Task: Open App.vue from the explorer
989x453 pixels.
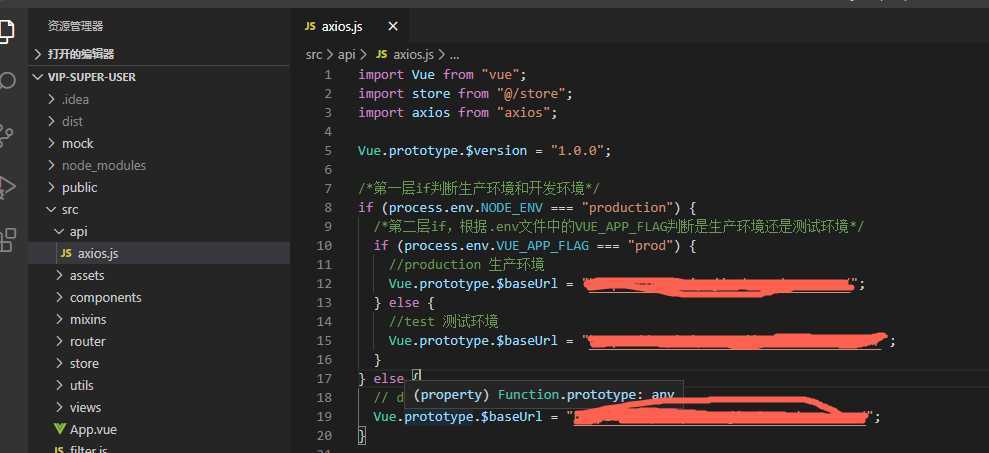Action: 159,429
